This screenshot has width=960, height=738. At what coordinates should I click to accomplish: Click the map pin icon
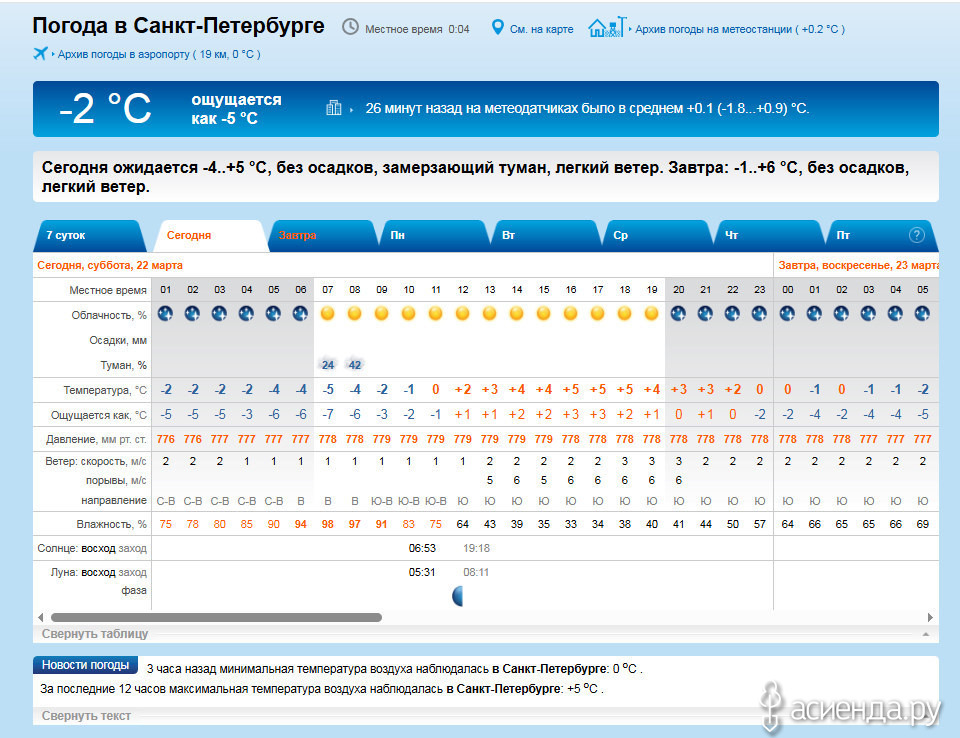click(498, 28)
